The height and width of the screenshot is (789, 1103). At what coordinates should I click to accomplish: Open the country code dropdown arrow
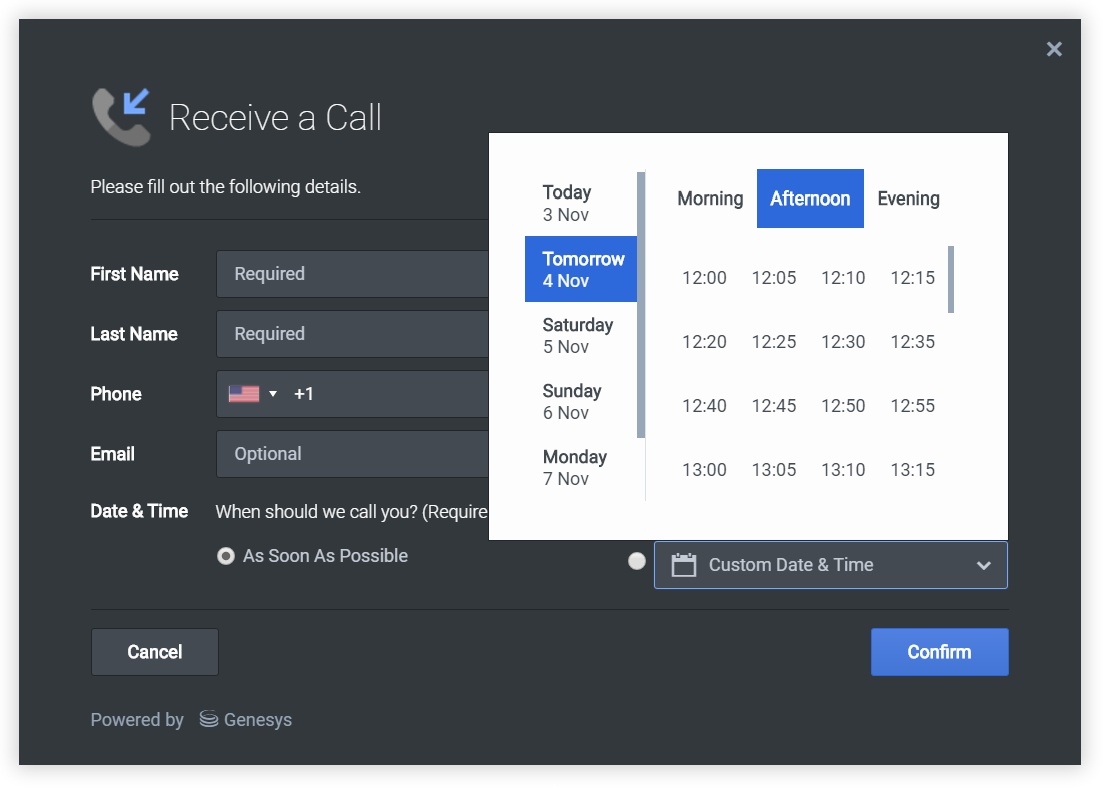273,394
